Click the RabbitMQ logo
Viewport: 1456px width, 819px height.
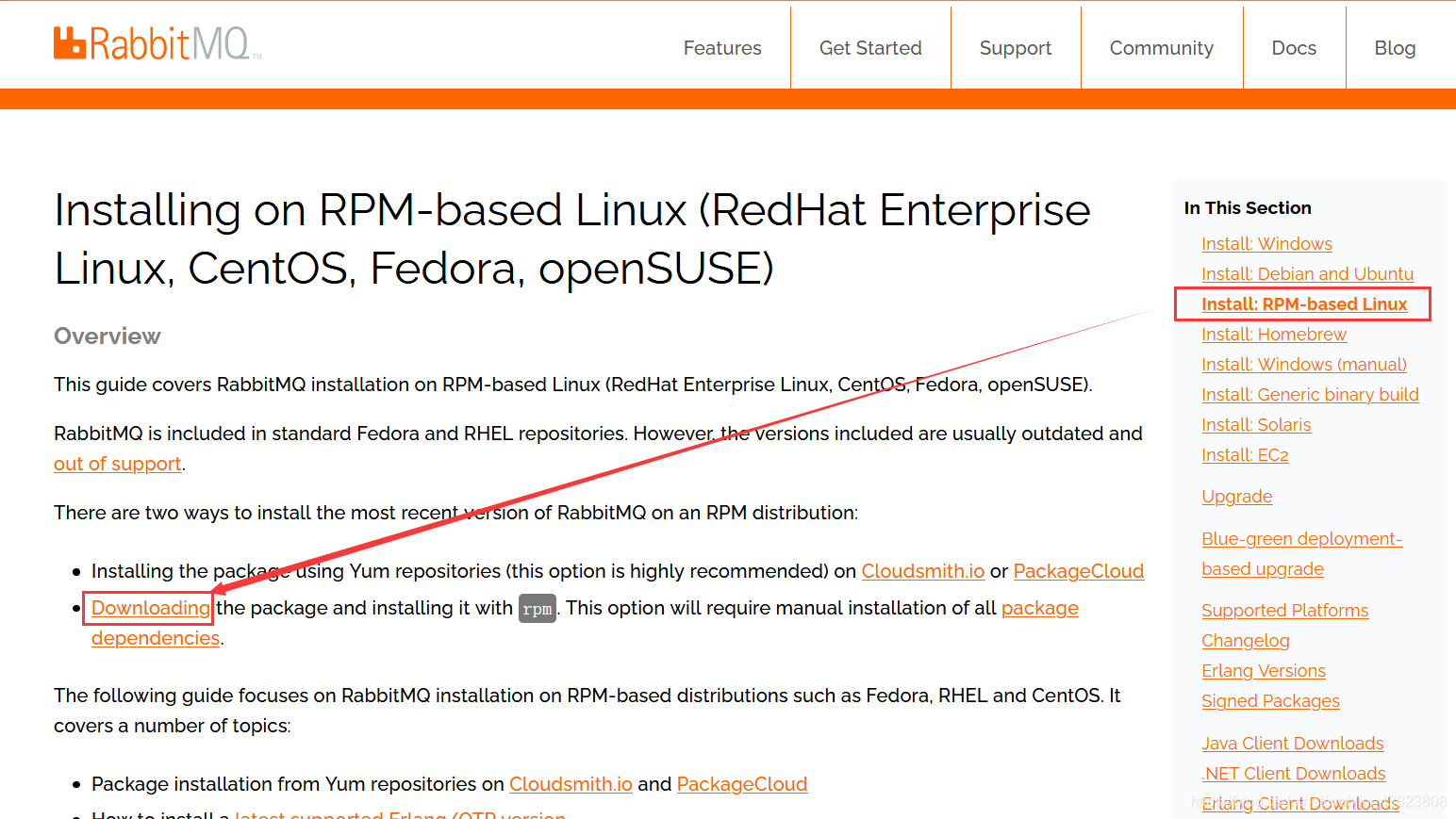click(157, 43)
